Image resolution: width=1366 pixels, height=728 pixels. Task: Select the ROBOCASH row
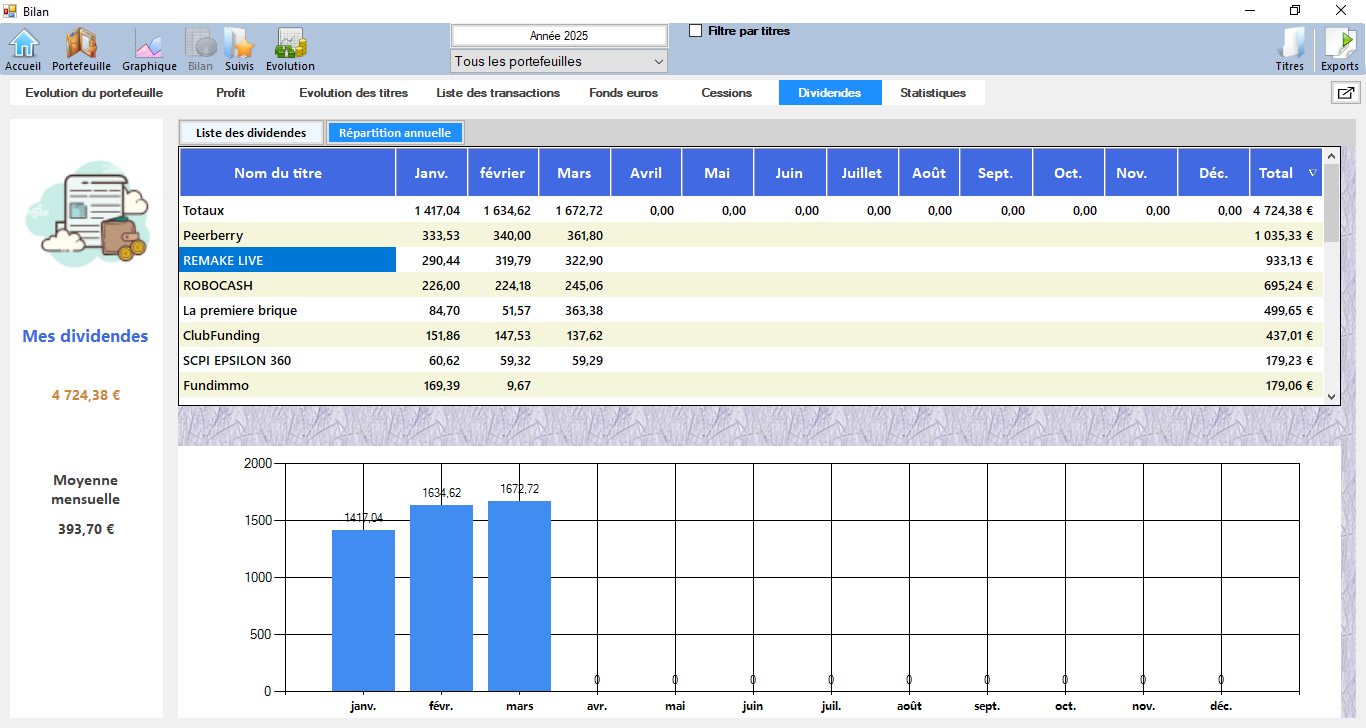pos(751,285)
